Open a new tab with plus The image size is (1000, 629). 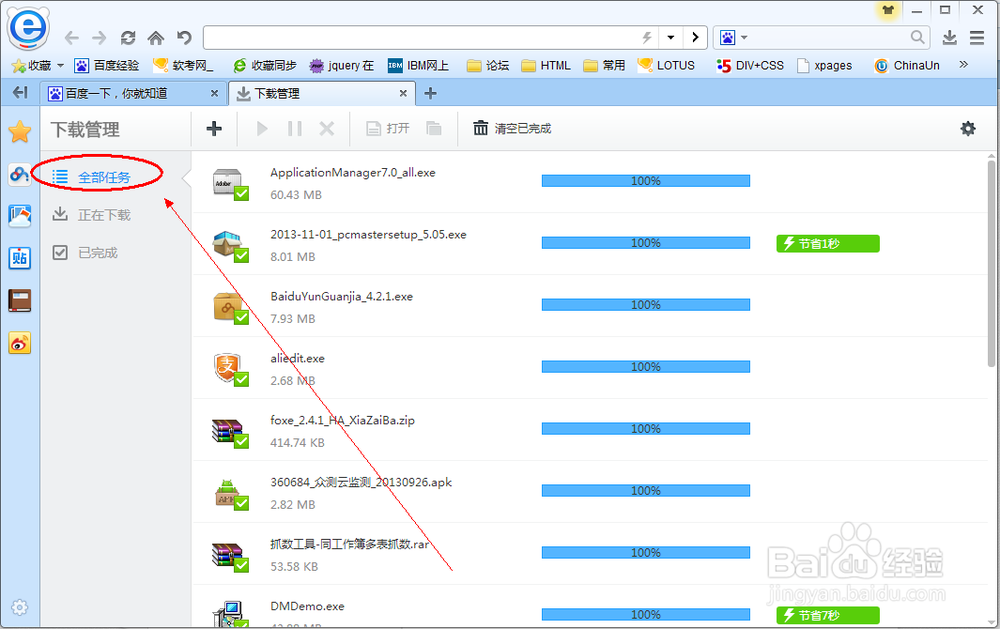[x=430, y=94]
